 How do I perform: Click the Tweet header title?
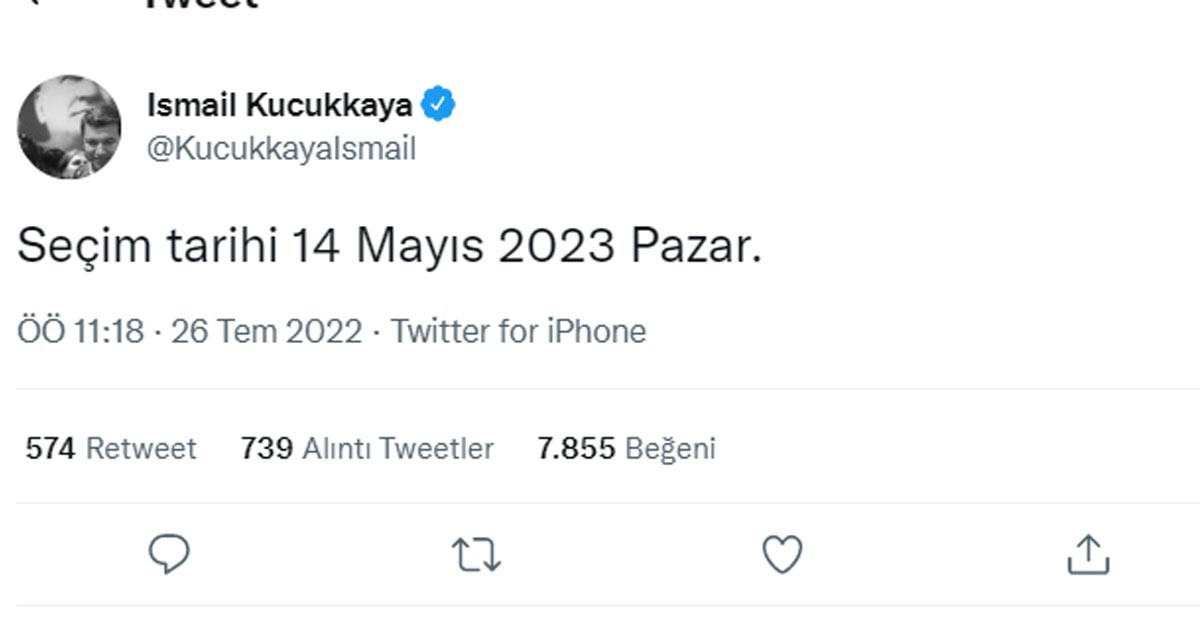(x=202, y=4)
